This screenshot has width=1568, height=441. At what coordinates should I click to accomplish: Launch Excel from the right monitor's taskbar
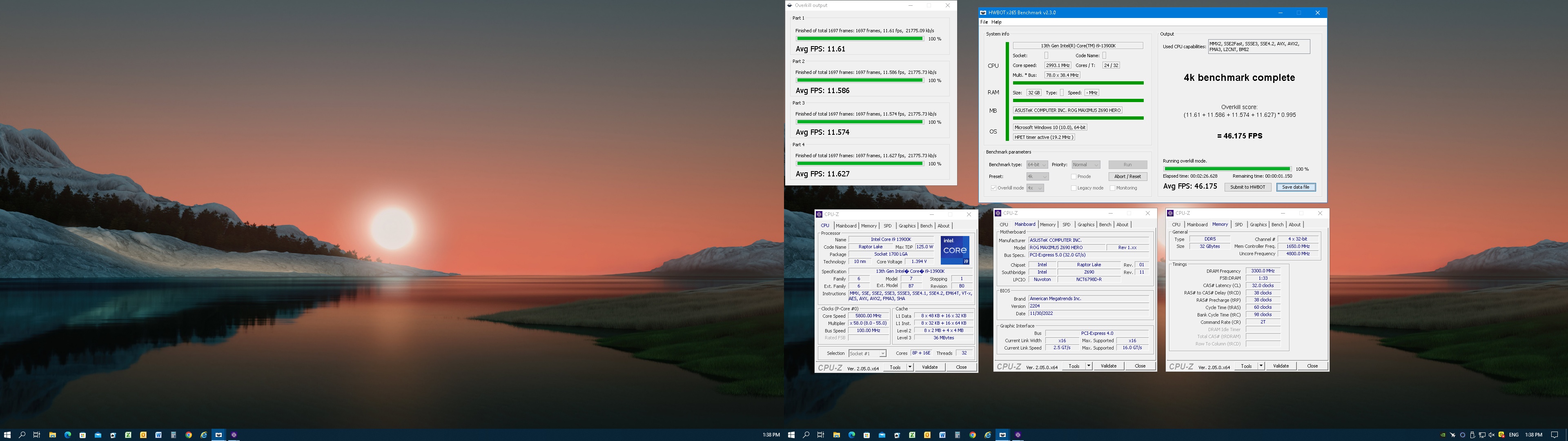[912, 435]
